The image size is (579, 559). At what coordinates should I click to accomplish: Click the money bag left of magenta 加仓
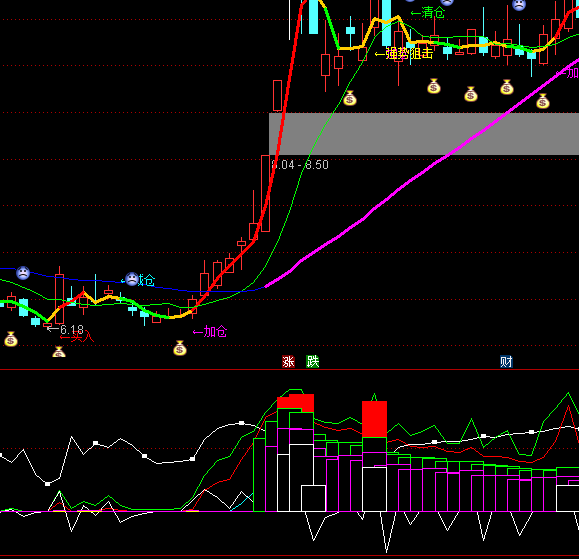click(x=180, y=348)
